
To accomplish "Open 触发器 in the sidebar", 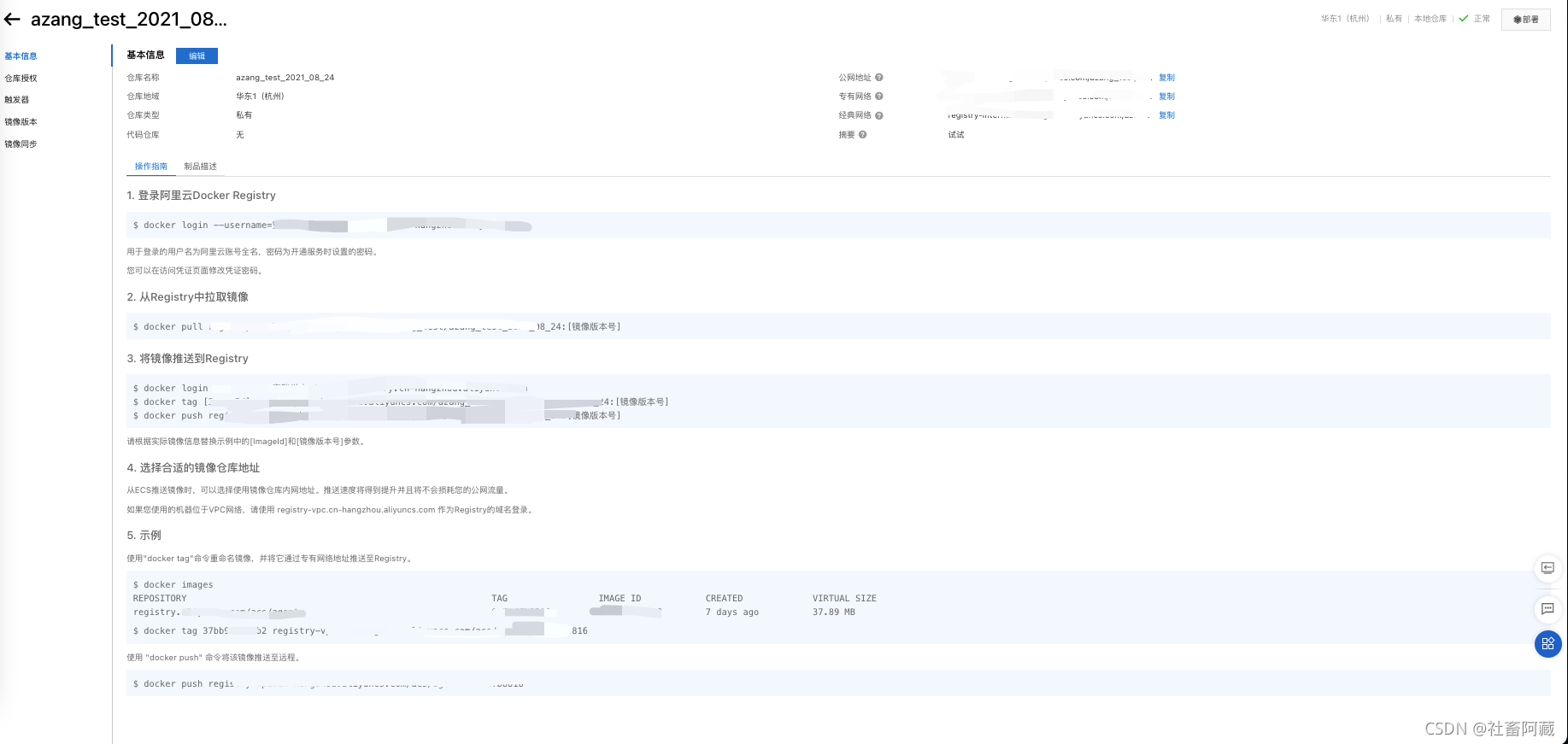I will point(17,100).
